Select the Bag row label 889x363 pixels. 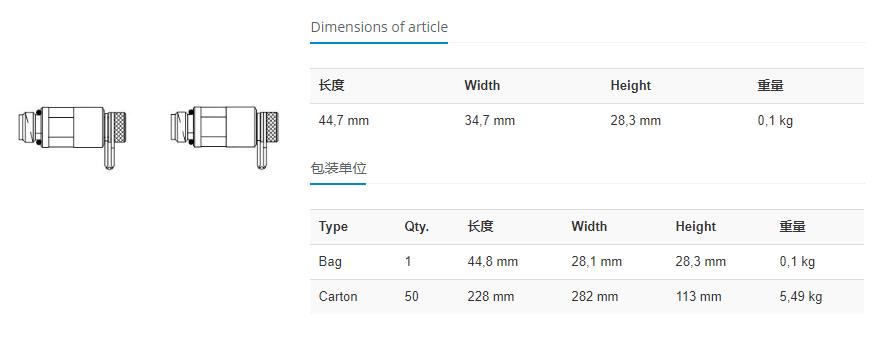pos(330,262)
